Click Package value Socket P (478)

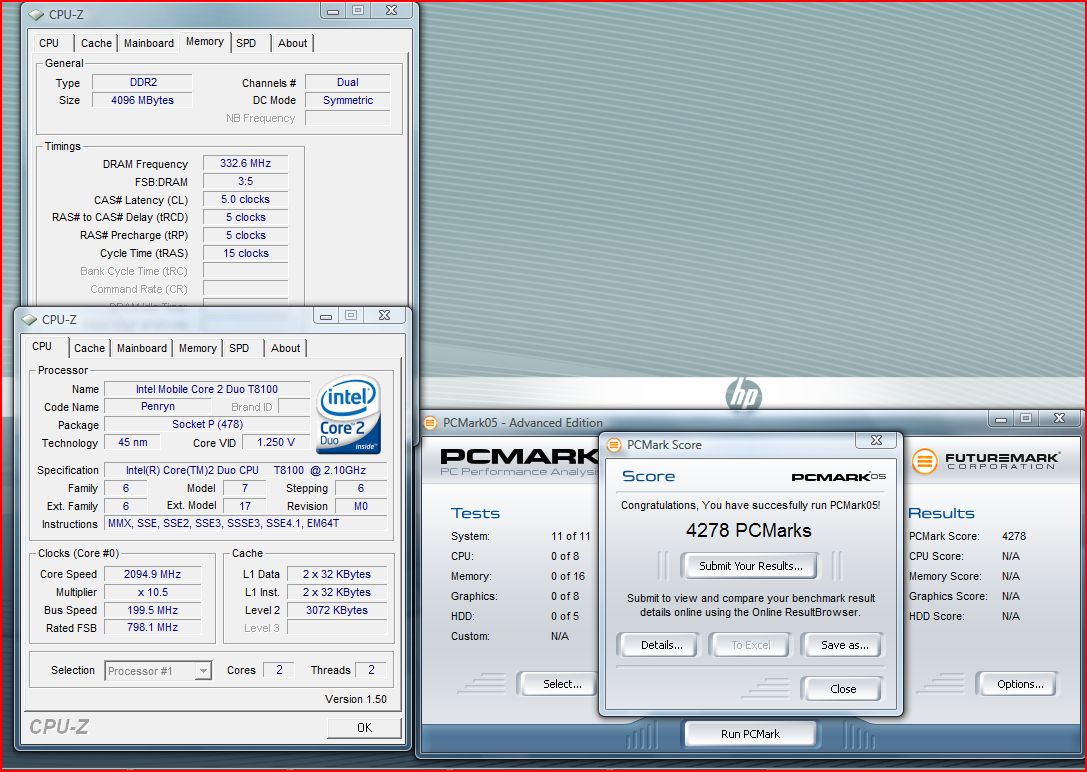[x=207, y=425]
